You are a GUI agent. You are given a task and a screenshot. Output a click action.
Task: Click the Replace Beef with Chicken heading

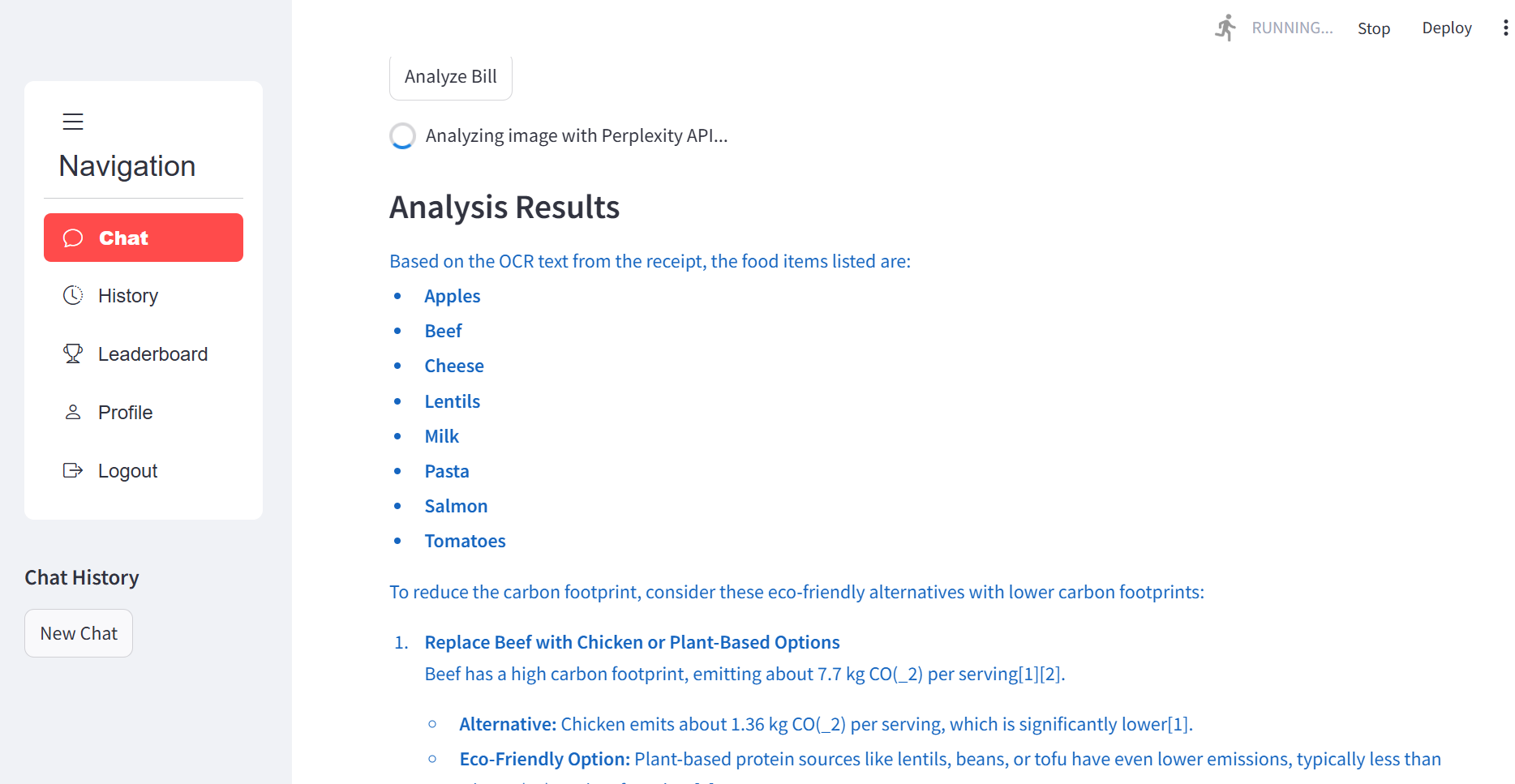pos(633,642)
